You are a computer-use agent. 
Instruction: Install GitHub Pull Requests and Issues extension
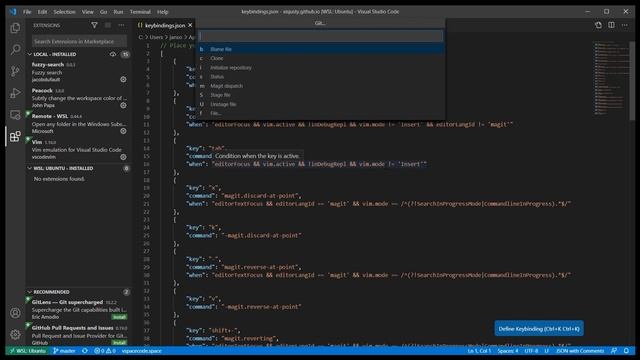[x=119, y=343]
